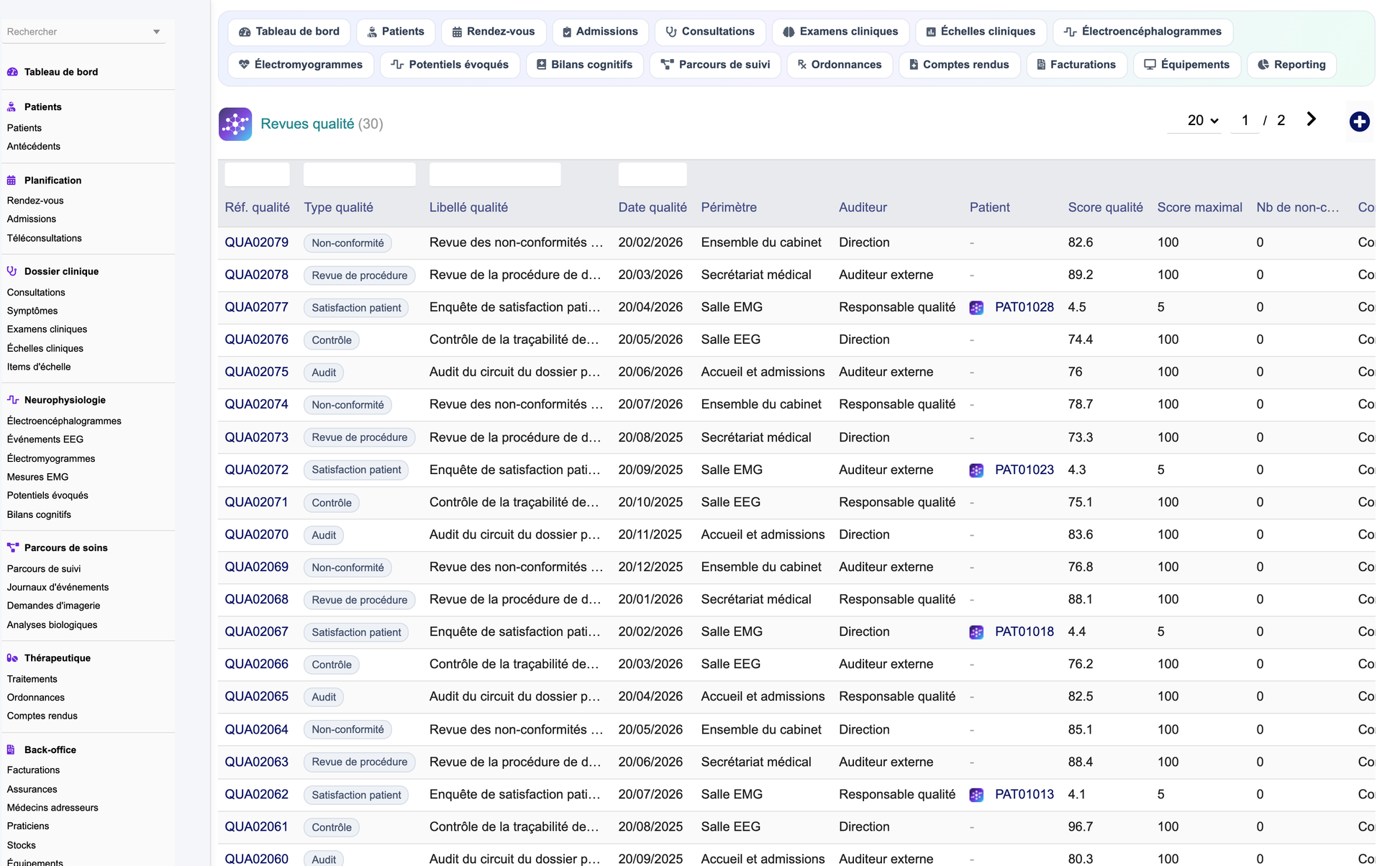This screenshot has height=866, width=1400.
Task: Filter by Date qualité input field
Action: (x=653, y=174)
